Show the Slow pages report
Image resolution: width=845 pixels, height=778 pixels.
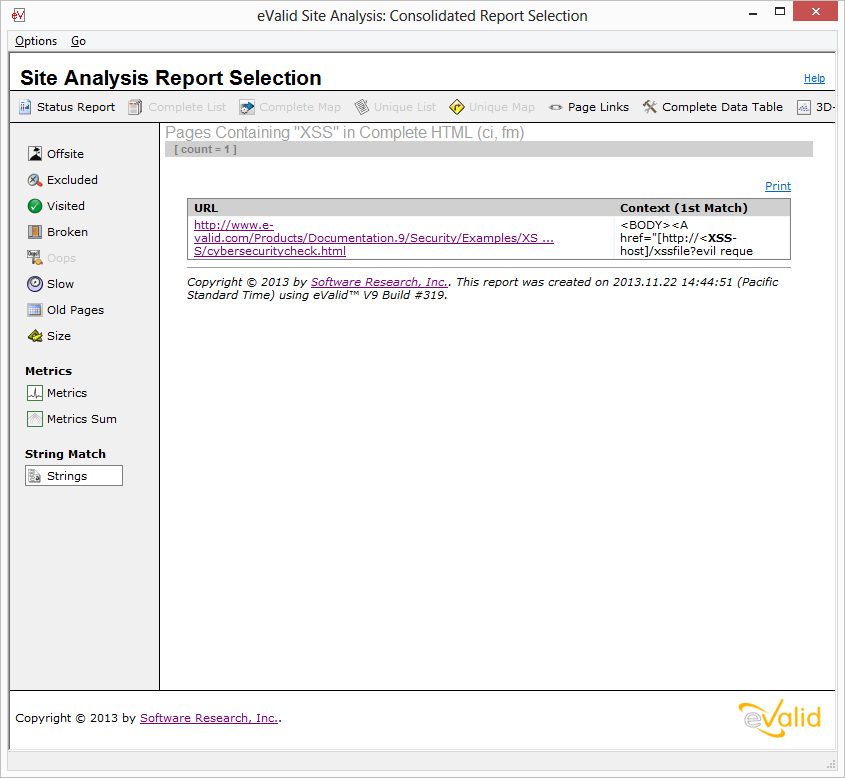click(x=60, y=284)
